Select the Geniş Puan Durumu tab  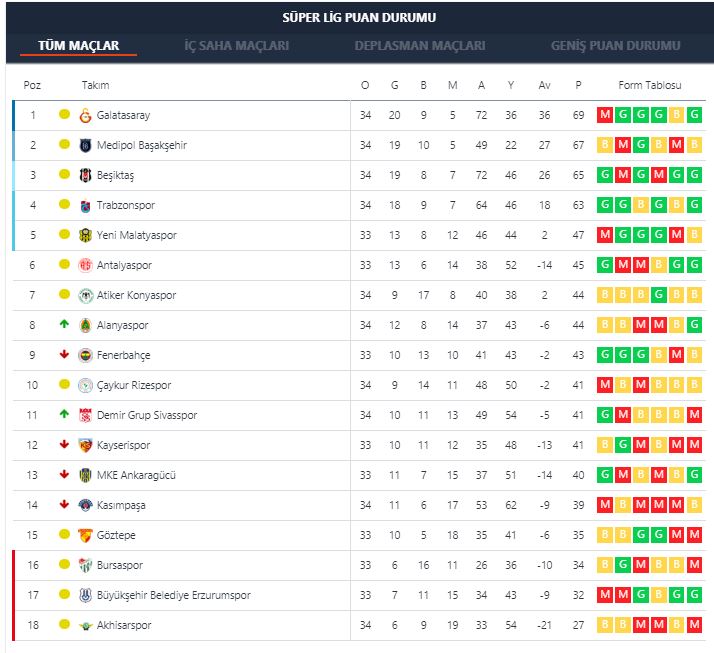coord(615,46)
